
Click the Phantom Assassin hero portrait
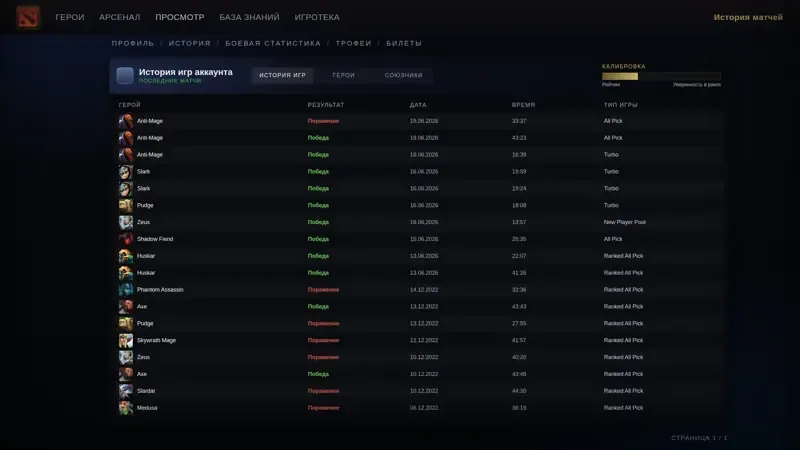point(126,289)
